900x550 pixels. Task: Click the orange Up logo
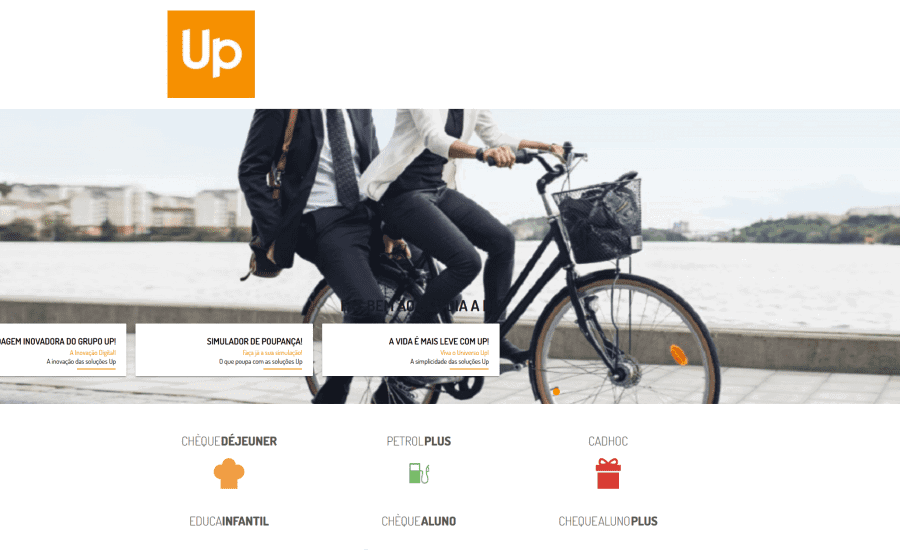(211, 54)
